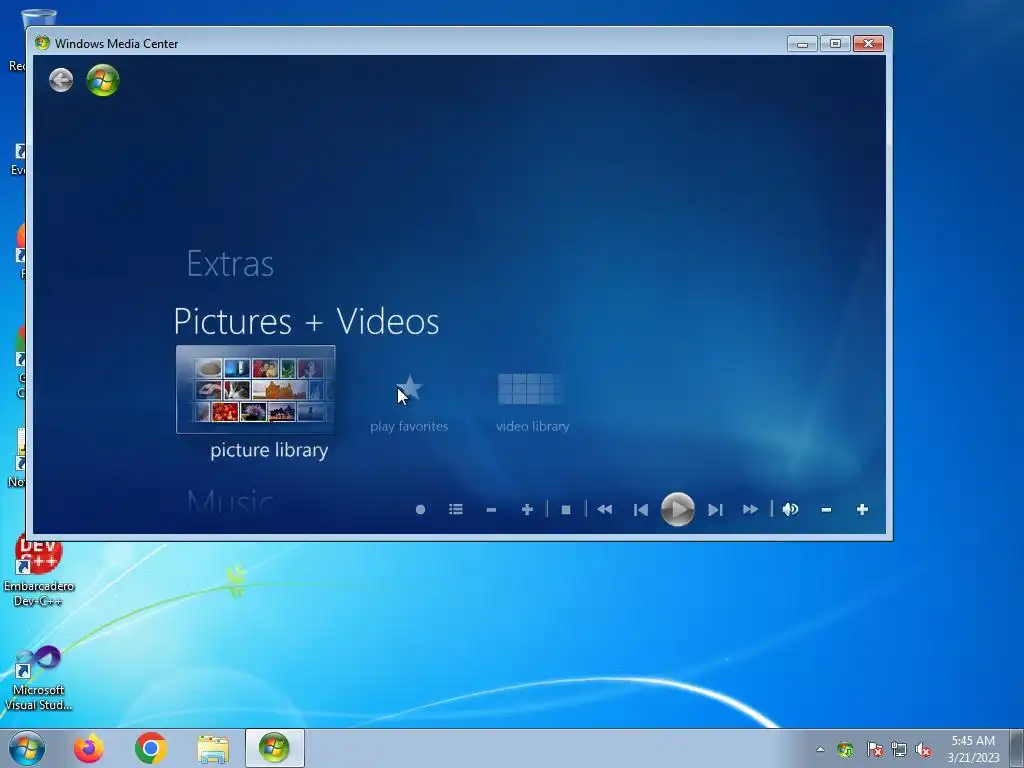The image size is (1024, 768).
Task: Open the guide list icon in transport bar
Action: [x=456, y=509]
